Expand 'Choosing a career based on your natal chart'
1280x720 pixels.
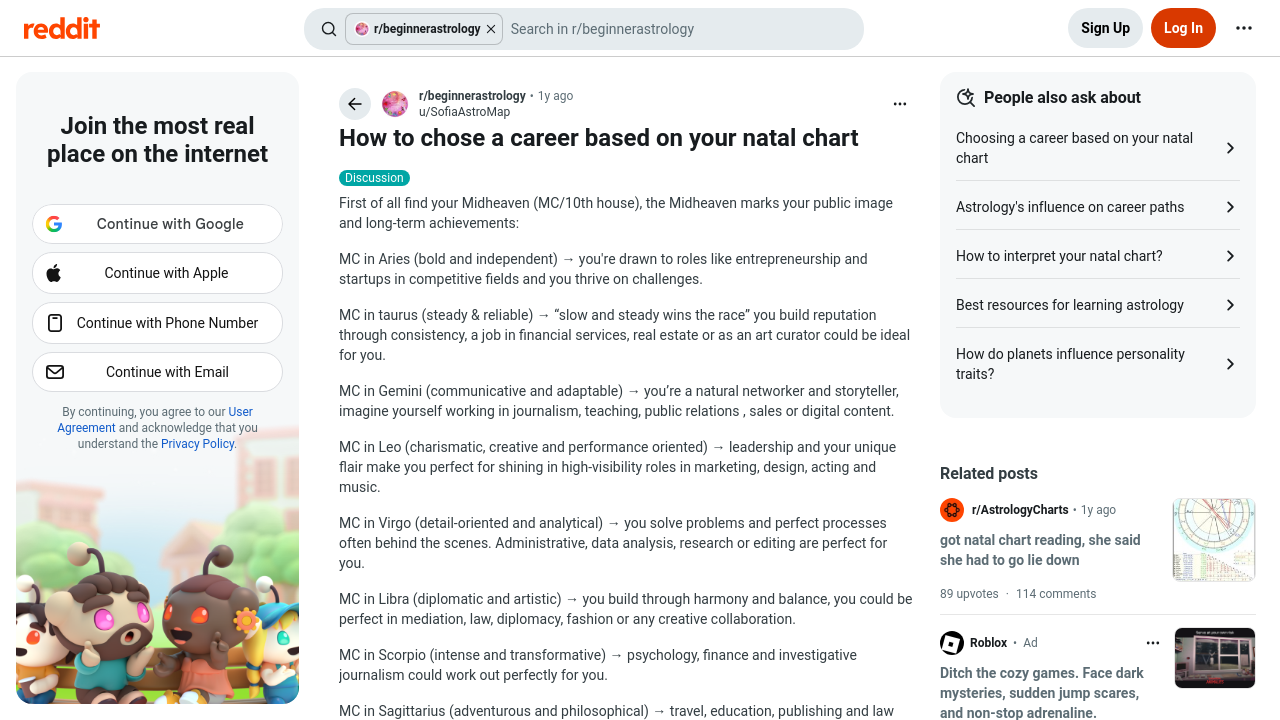click(x=1098, y=148)
